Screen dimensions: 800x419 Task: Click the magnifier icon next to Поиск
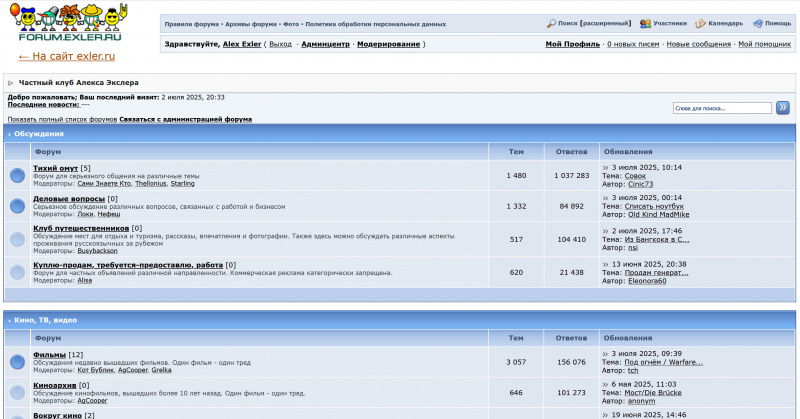(x=551, y=23)
